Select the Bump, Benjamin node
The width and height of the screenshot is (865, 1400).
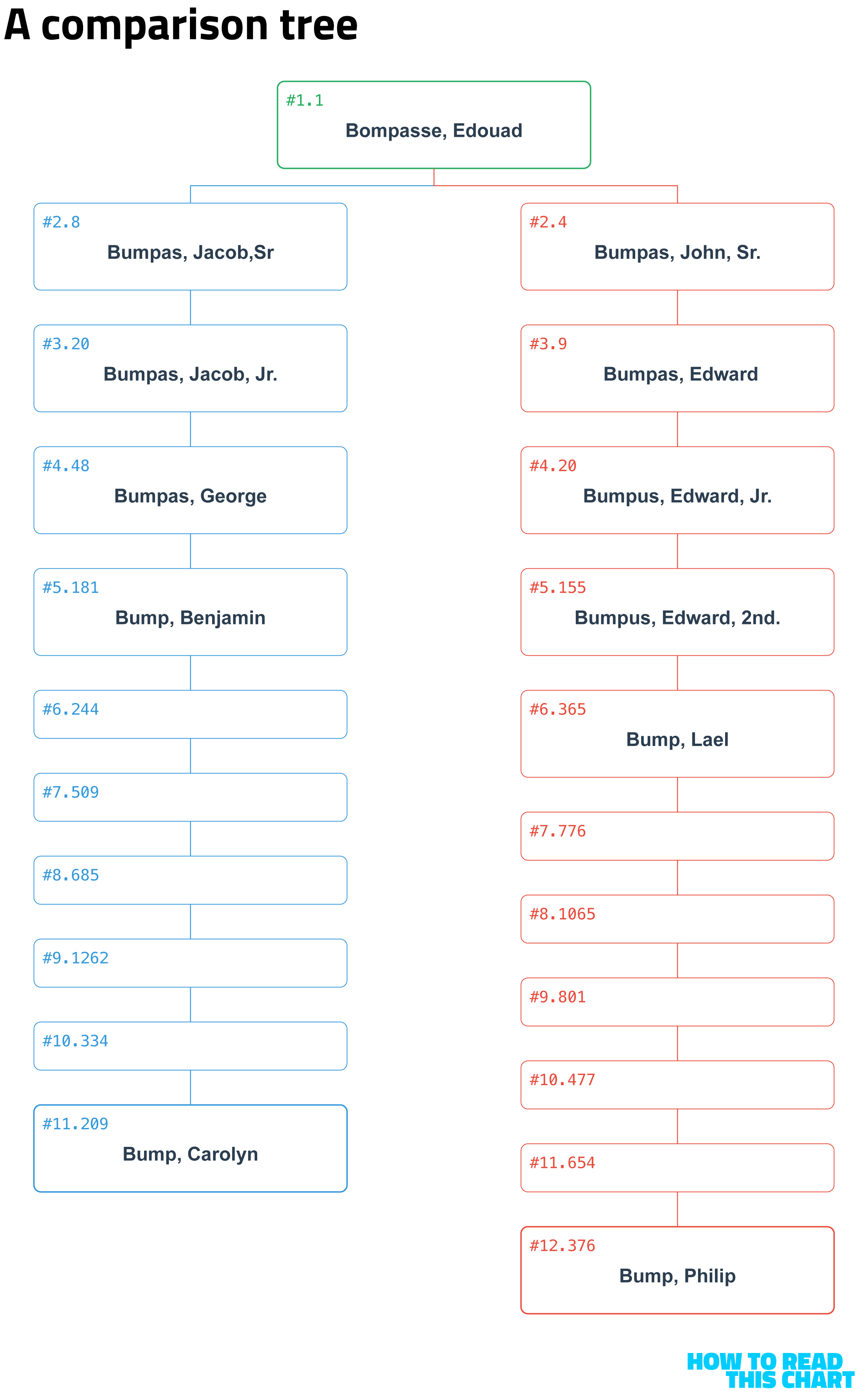click(x=190, y=612)
